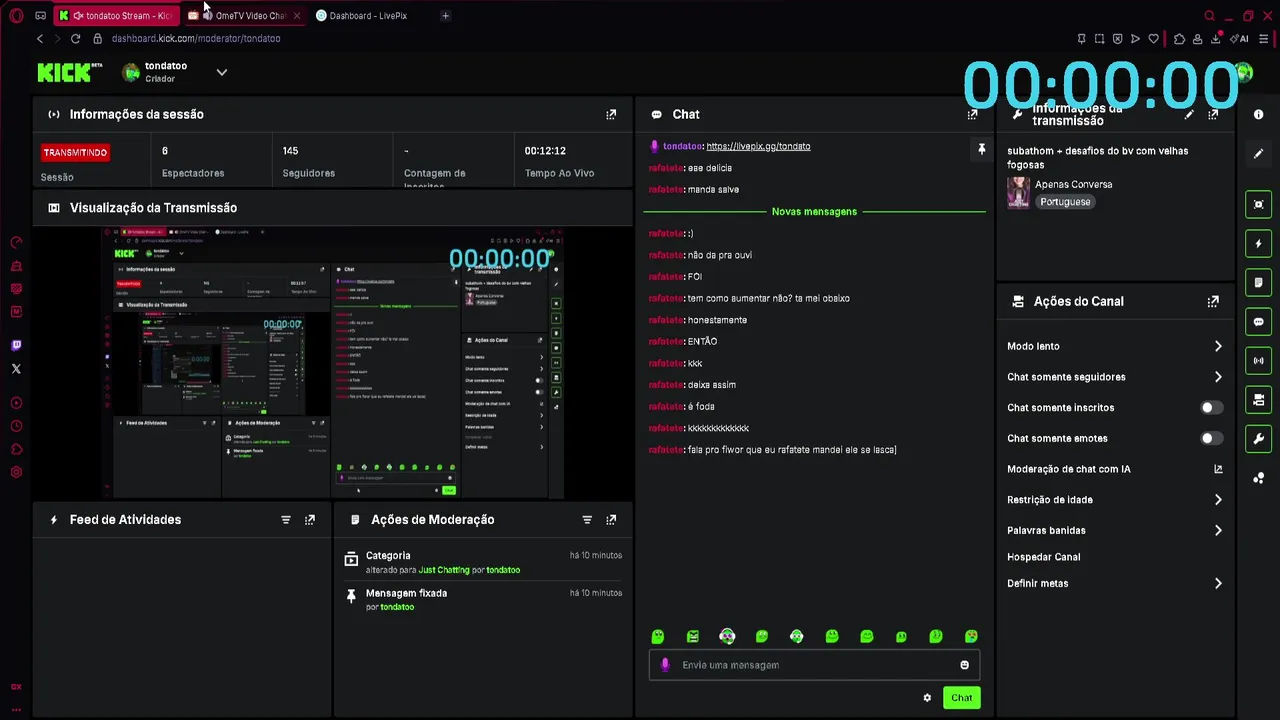Switch to the tondatoo Stream tab
1280x720 pixels.
click(116, 15)
